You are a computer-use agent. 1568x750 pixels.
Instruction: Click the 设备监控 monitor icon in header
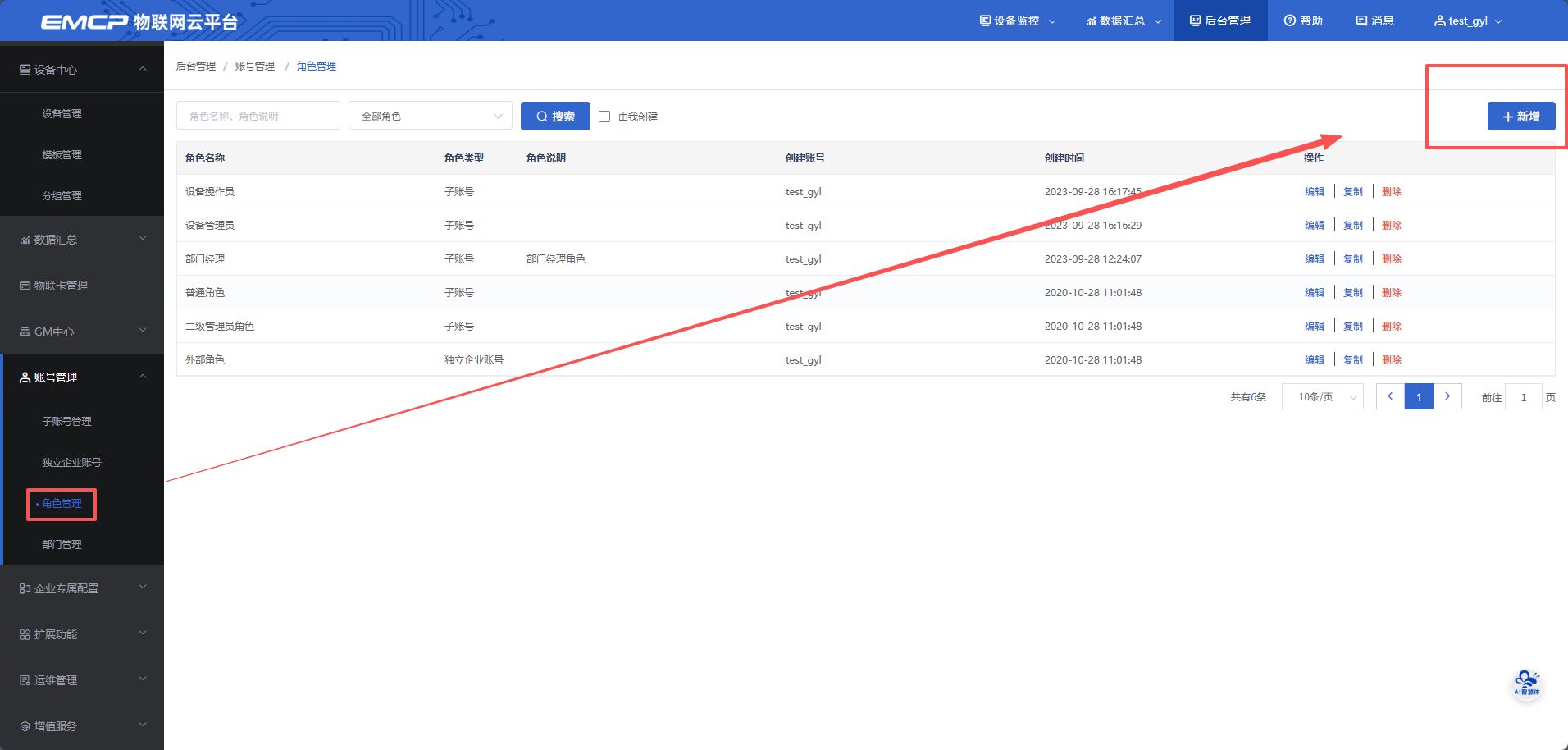pyautogui.click(x=985, y=21)
